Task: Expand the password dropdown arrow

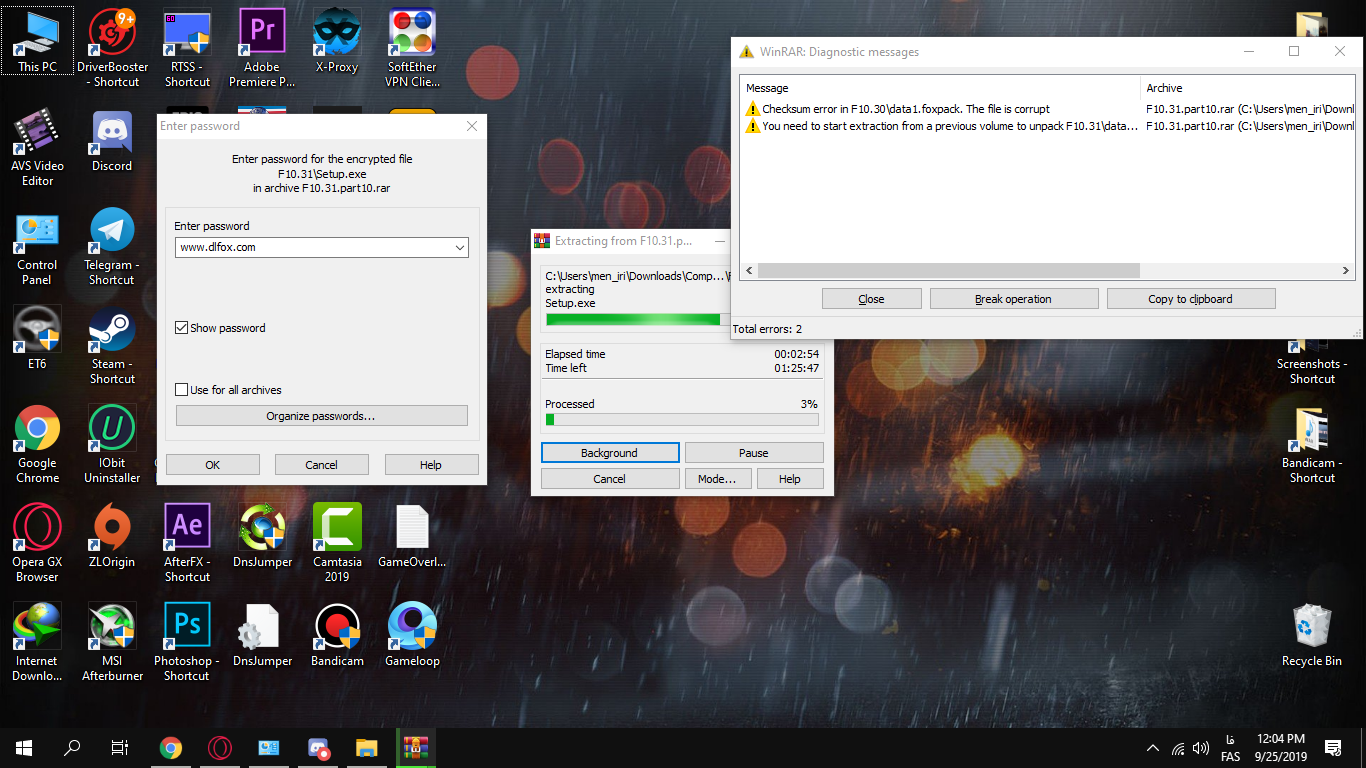Action: [459, 247]
